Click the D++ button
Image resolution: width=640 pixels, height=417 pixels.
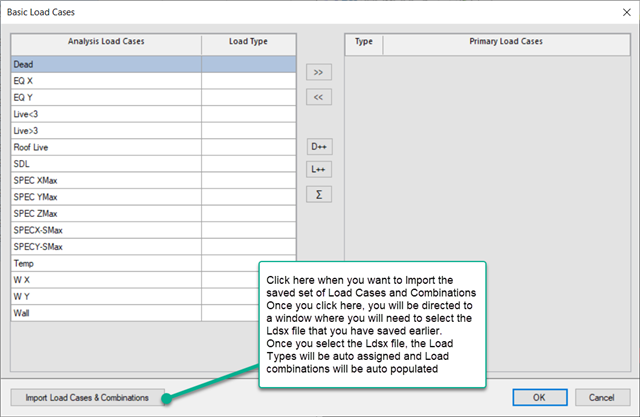pyautogui.click(x=319, y=146)
